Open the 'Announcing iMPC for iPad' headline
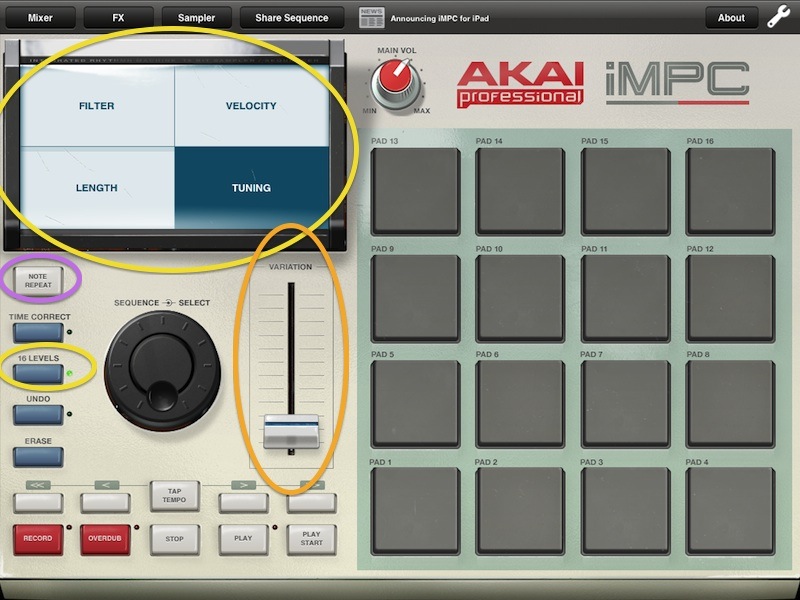 (x=440, y=18)
